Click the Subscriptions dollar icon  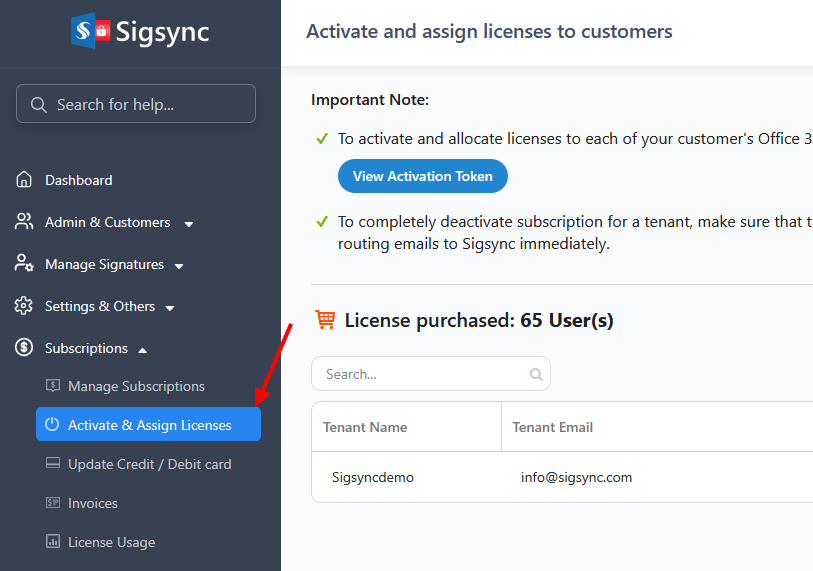[25, 348]
